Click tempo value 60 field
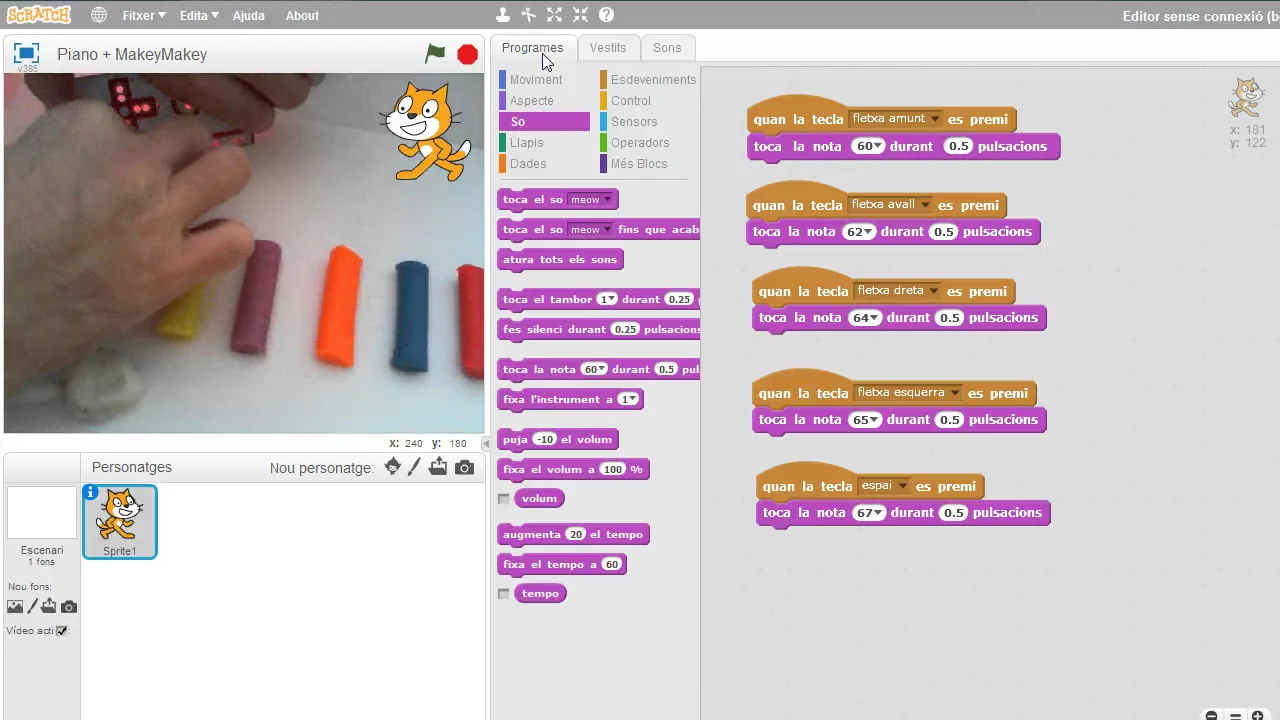The height and width of the screenshot is (720, 1280). click(611, 564)
